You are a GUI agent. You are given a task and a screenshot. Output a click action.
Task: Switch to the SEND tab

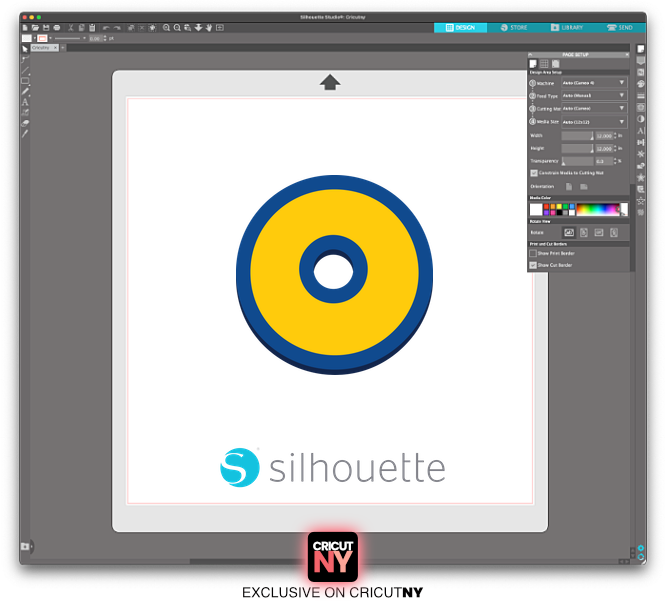pos(620,28)
